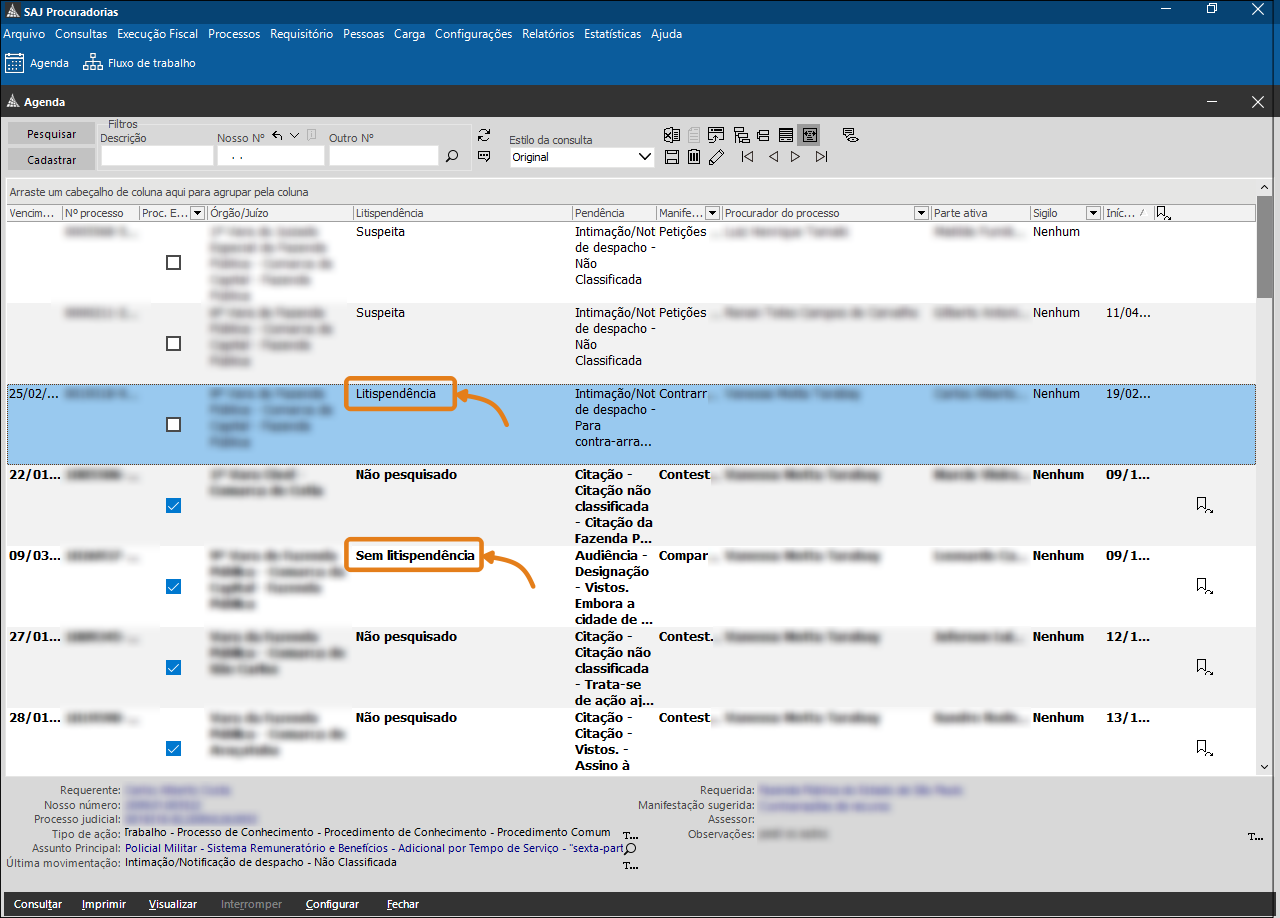Go to first record with navigation arrow

point(747,157)
